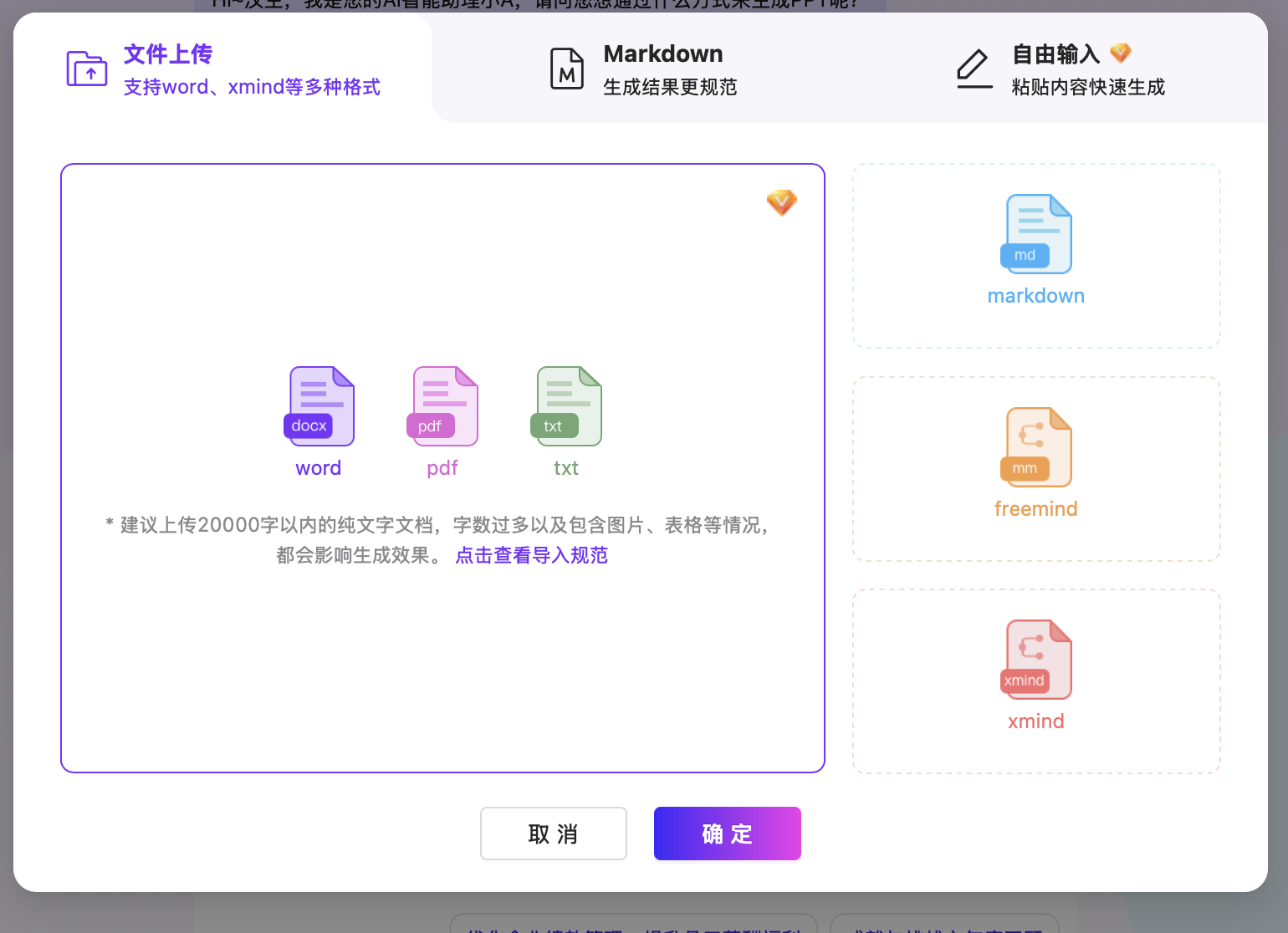
Task: Select the txt file icon
Action: click(566, 406)
